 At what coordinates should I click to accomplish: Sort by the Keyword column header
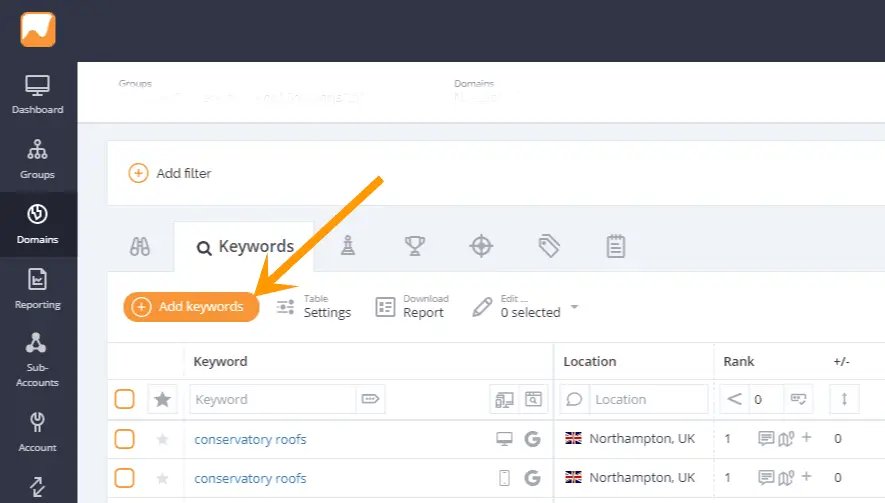pyautogui.click(x=220, y=361)
